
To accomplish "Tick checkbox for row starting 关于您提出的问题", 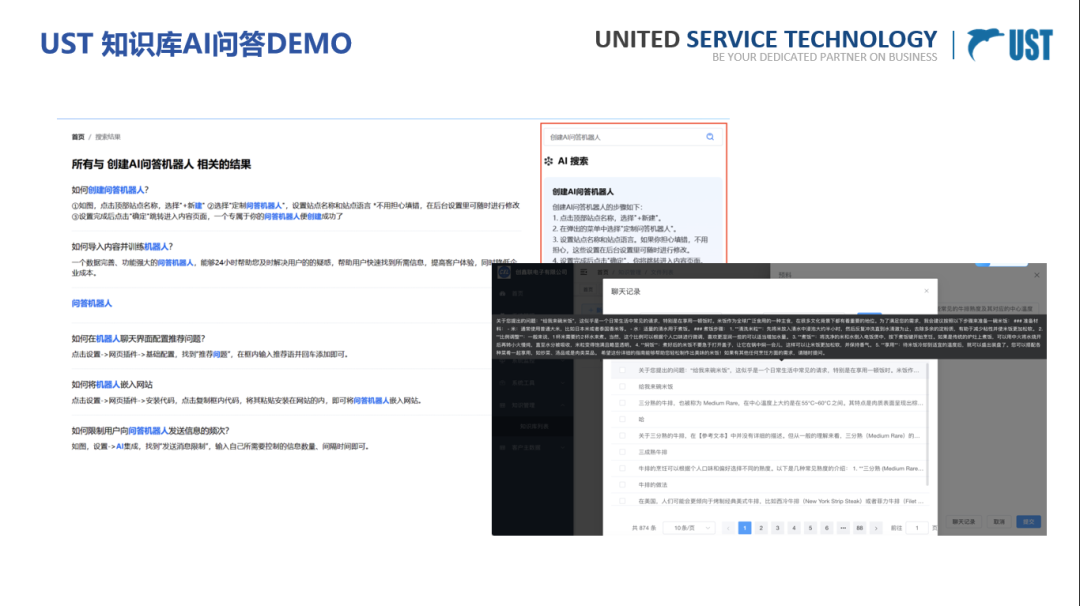I will (x=623, y=370).
